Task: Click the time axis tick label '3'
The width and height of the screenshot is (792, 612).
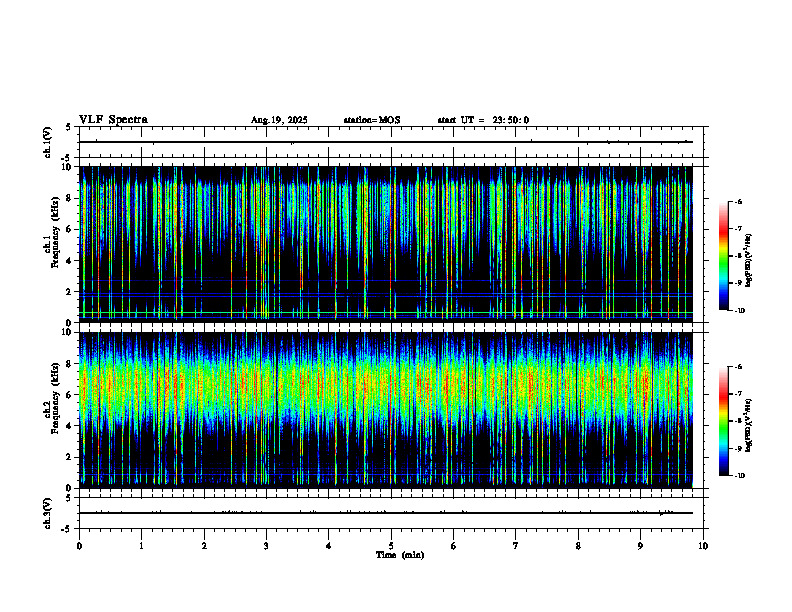Action: 266,546
